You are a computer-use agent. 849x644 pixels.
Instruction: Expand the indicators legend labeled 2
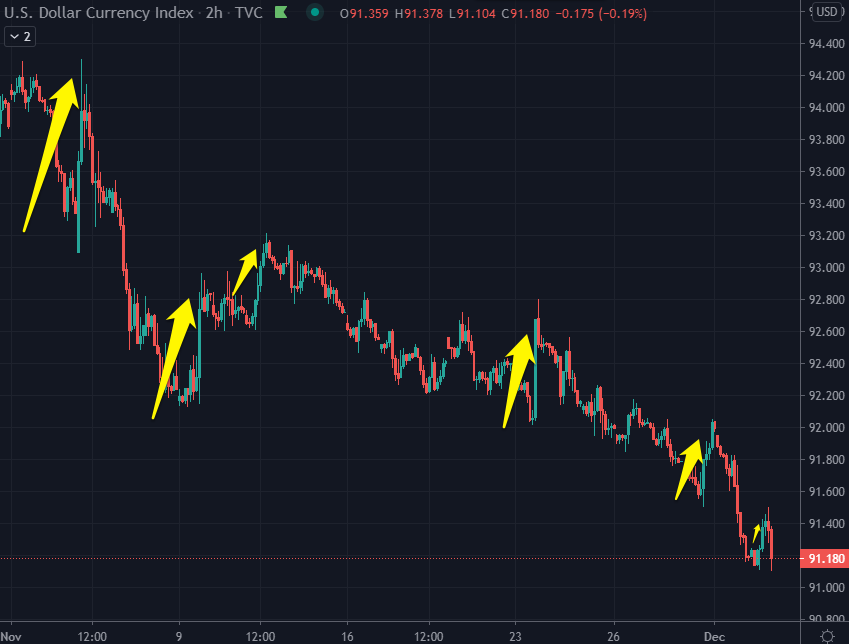pos(20,37)
